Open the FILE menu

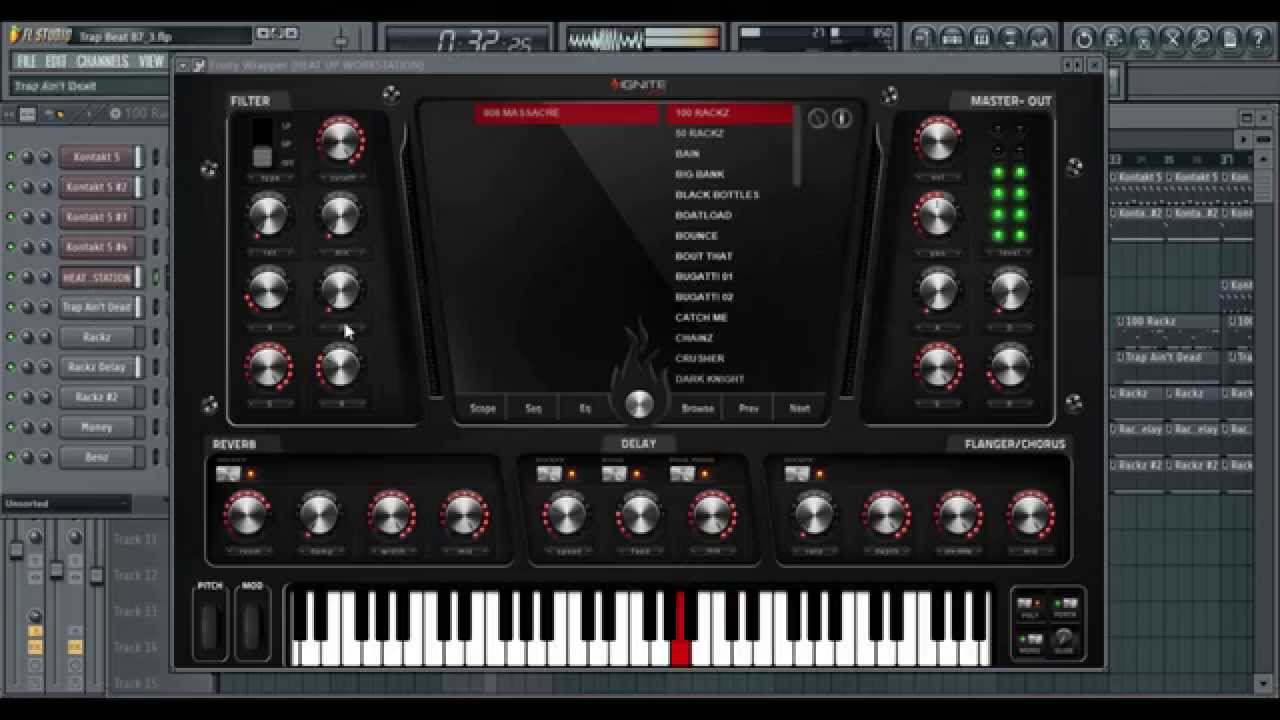25,62
